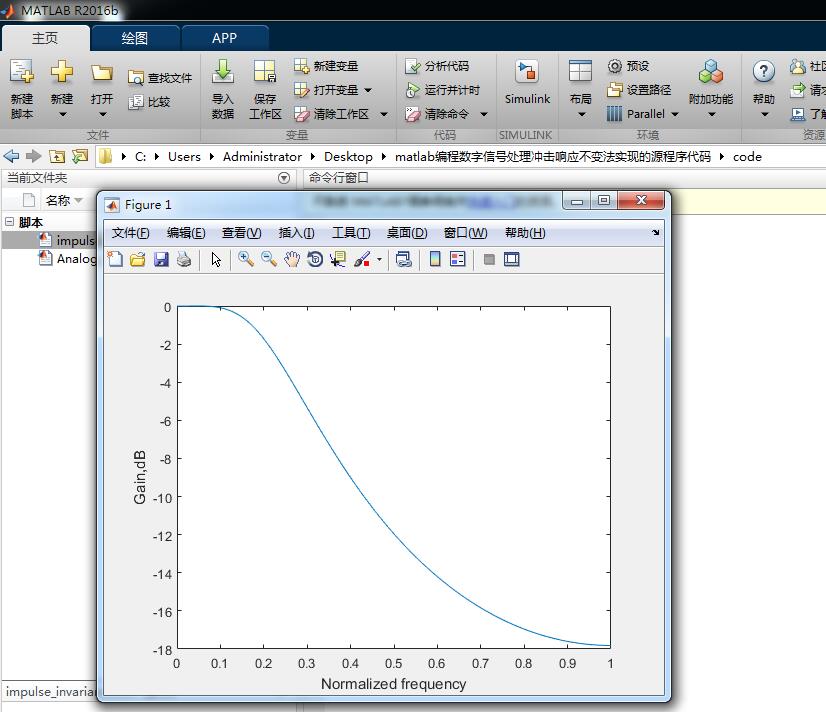This screenshot has width=826, height=712.
Task: Click the Administrator path segment
Action: coord(262,156)
